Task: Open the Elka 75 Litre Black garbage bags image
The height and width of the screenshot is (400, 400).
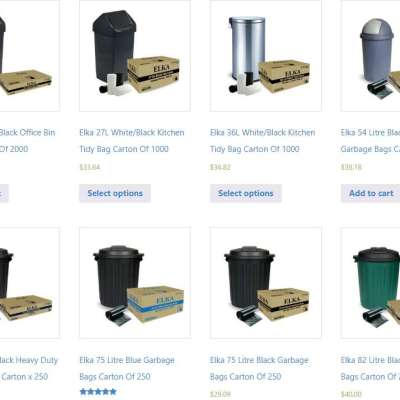Action: pos(266,283)
